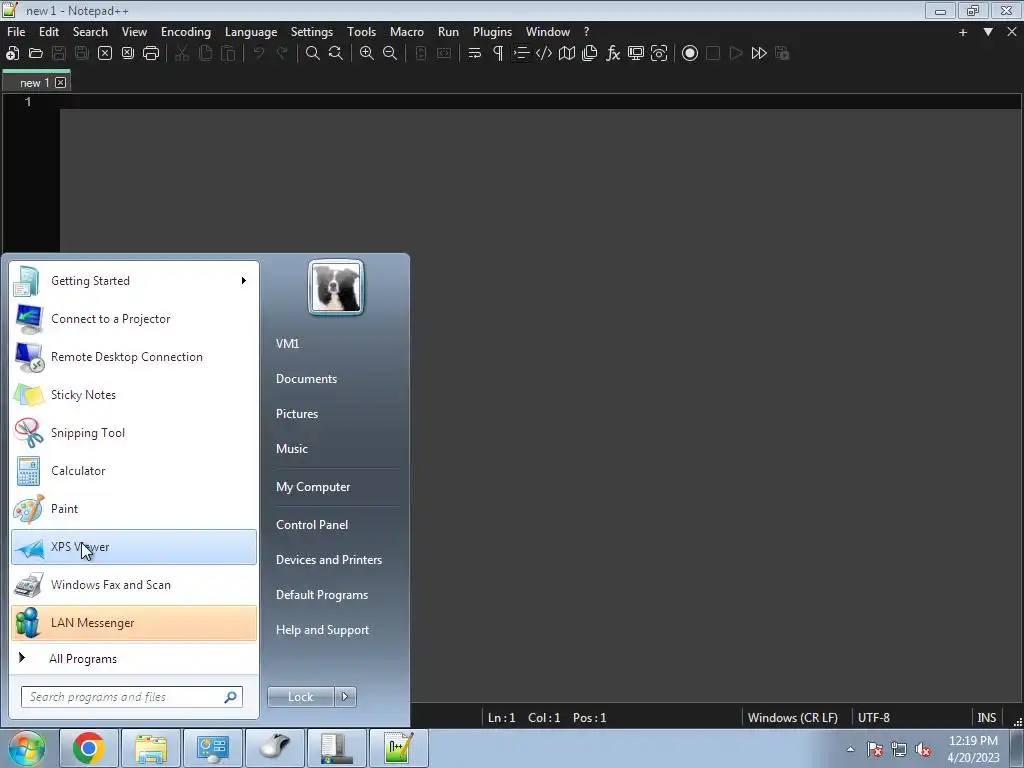The height and width of the screenshot is (768, 1024).
Task: Click the Open file folder icon
Action: [36, 54]
